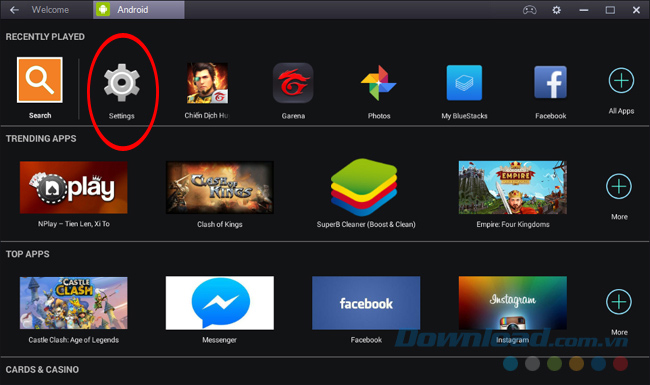The height and width of the screenshot is (385, 650).
Task: Open SuperB Cleaner (Boost & Clean)
Action: click(x=364, y=187)
